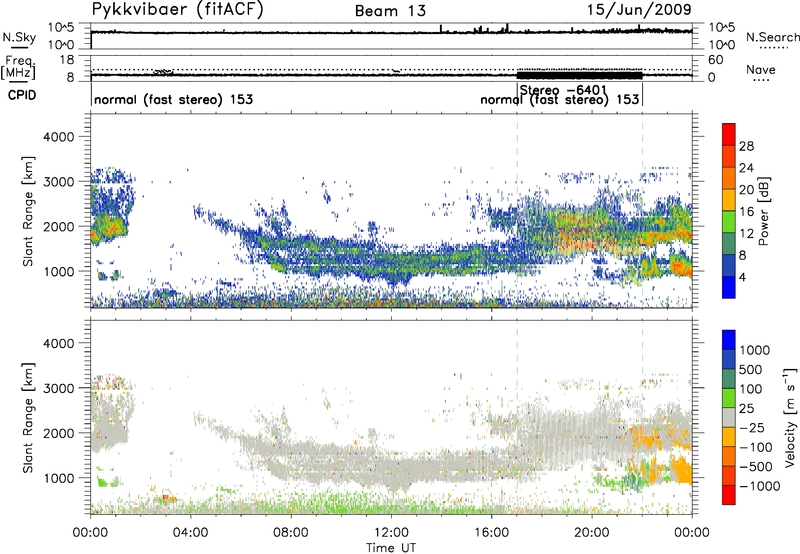Click the blue top segment of the Velocity colorbar

click(729, 340)
